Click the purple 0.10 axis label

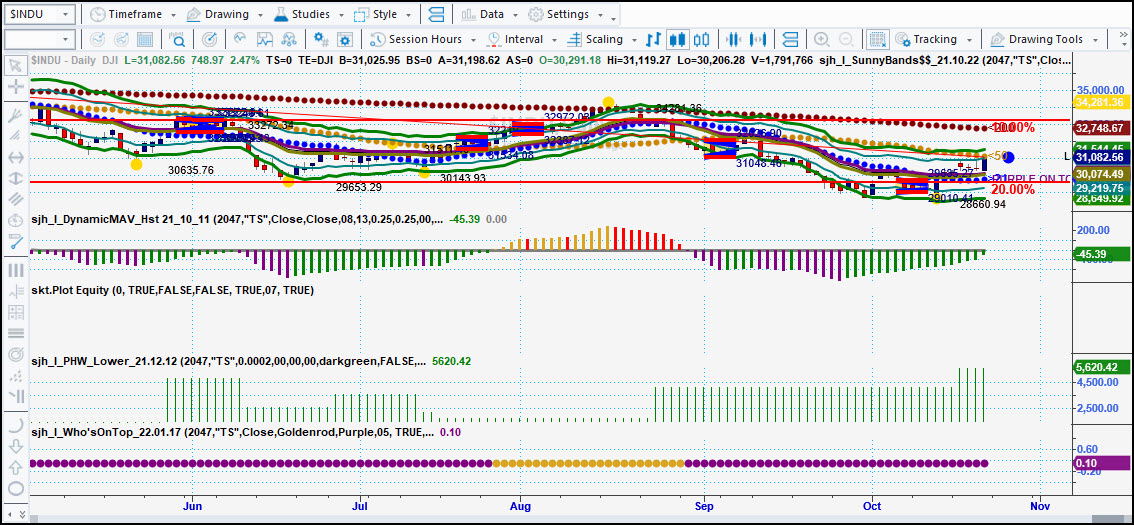point(1101,463)
